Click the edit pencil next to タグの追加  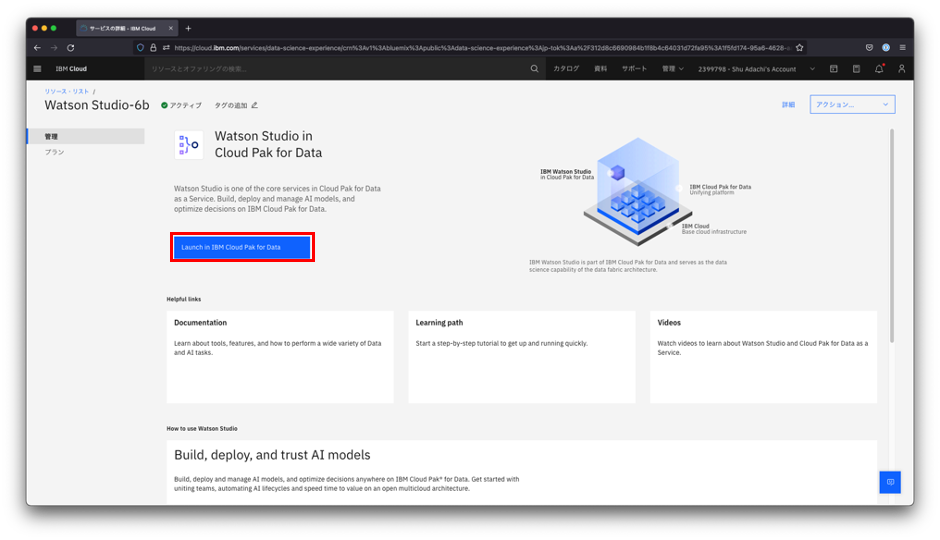click(255, 105)
